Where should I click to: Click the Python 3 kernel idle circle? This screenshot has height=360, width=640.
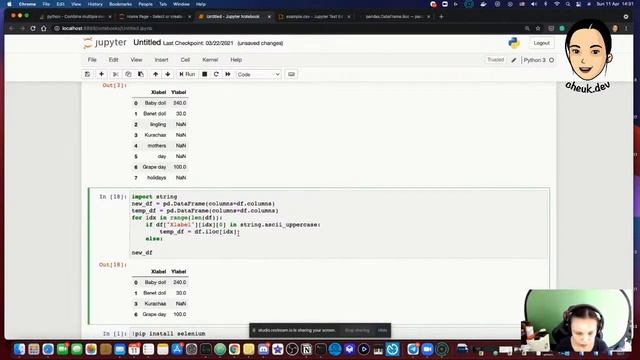[551, 60]
